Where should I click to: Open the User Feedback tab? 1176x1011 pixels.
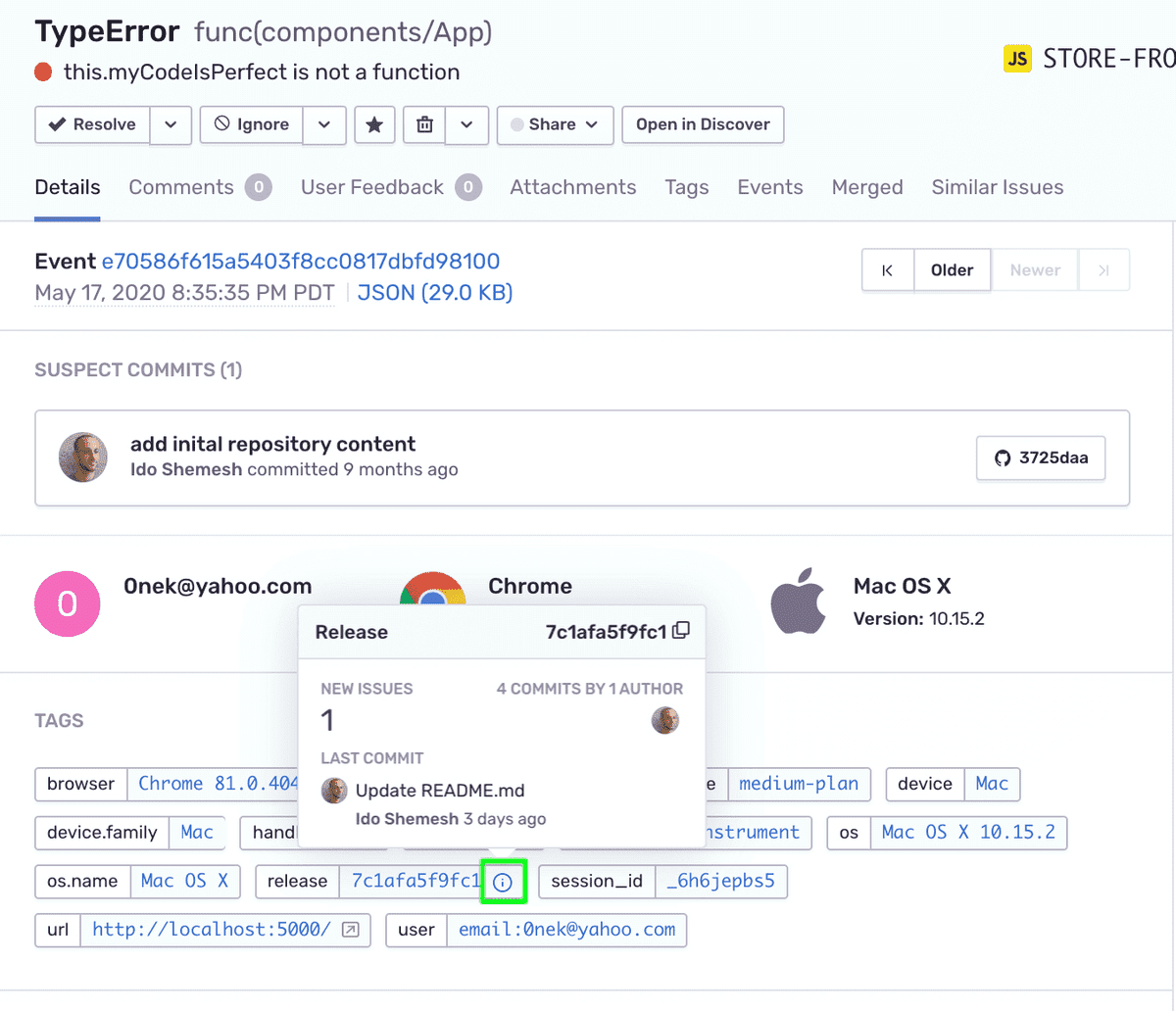tap(391, 187)
